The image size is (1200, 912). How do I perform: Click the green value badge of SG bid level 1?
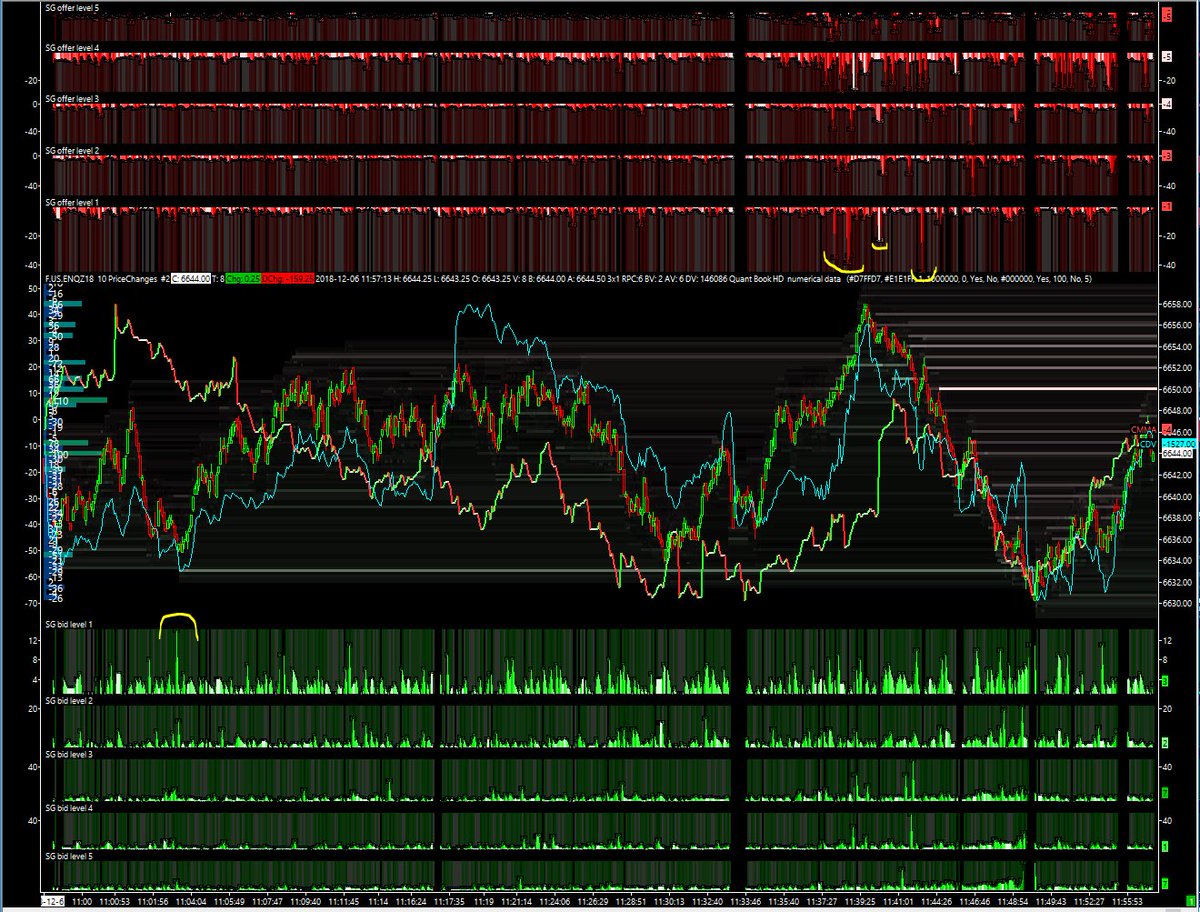(1165, 682)
